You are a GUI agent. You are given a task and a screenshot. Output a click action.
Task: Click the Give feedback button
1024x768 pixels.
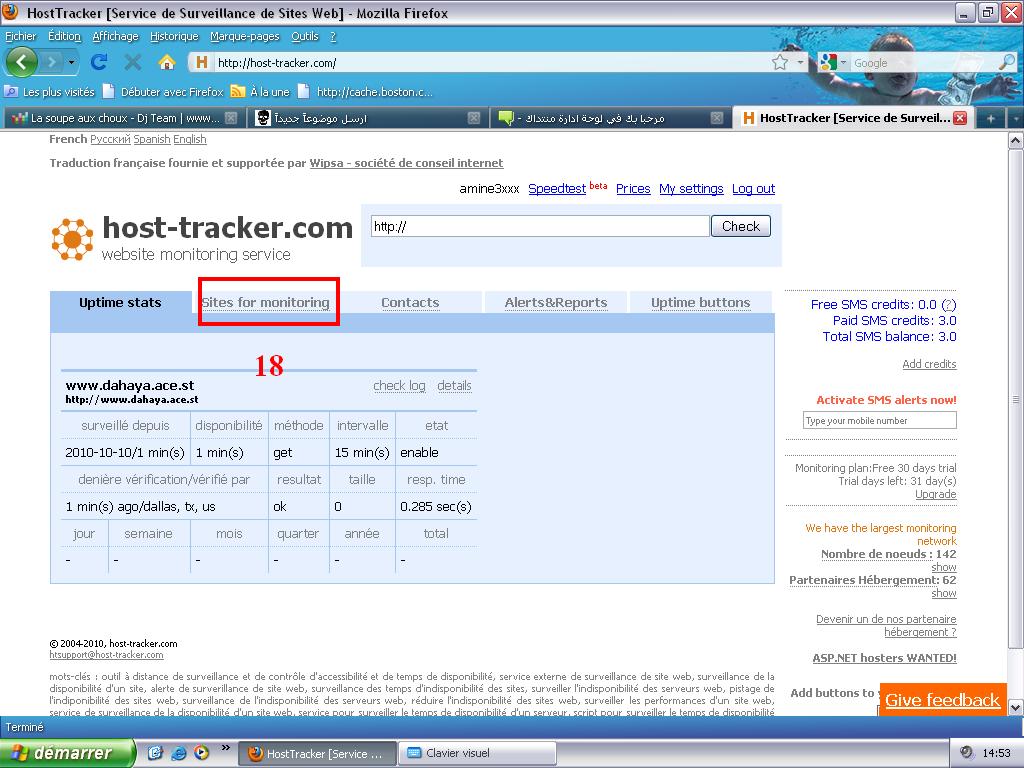pos(942,699)
